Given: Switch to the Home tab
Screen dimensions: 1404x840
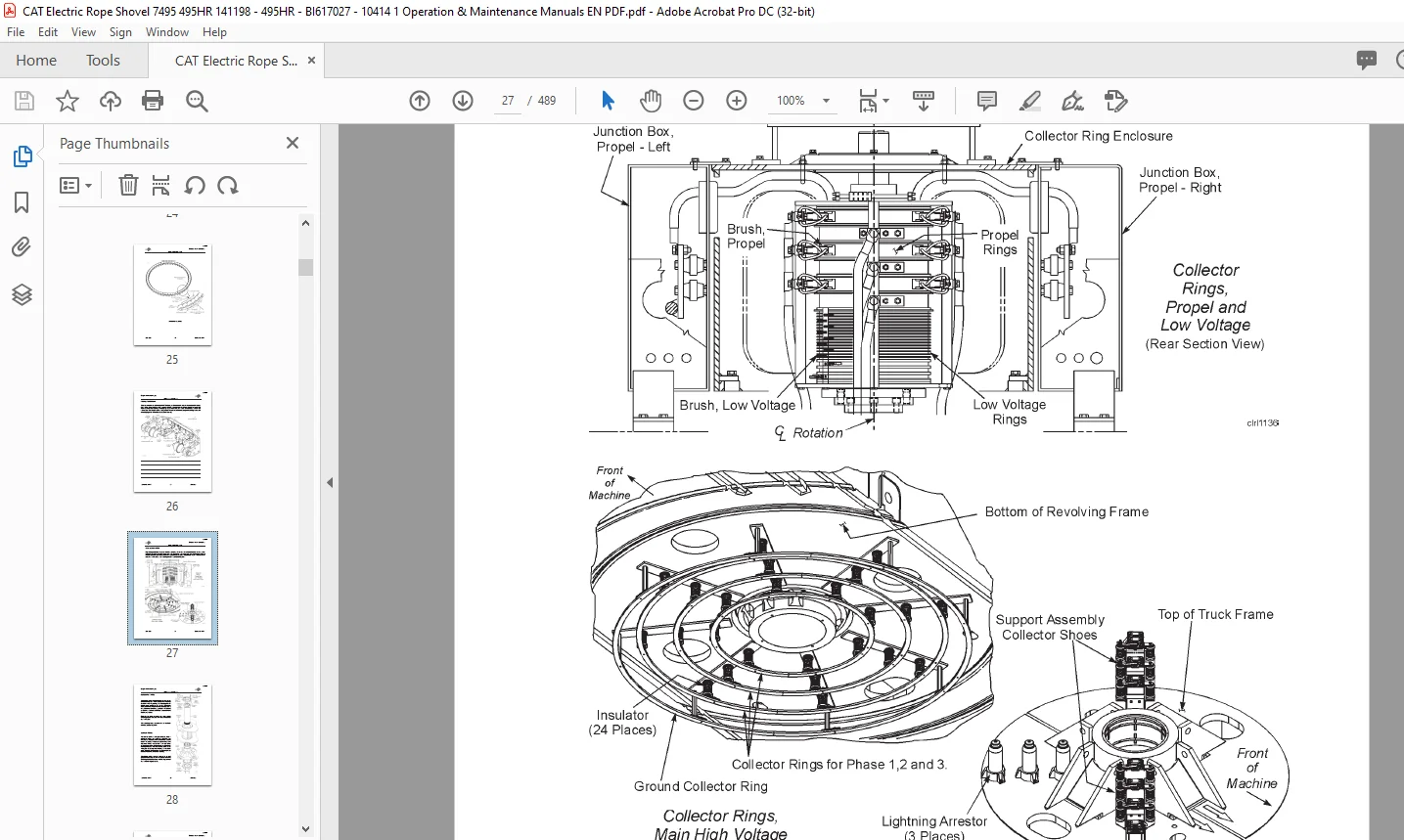Looking at the screenshot, I should click(36, 61).
